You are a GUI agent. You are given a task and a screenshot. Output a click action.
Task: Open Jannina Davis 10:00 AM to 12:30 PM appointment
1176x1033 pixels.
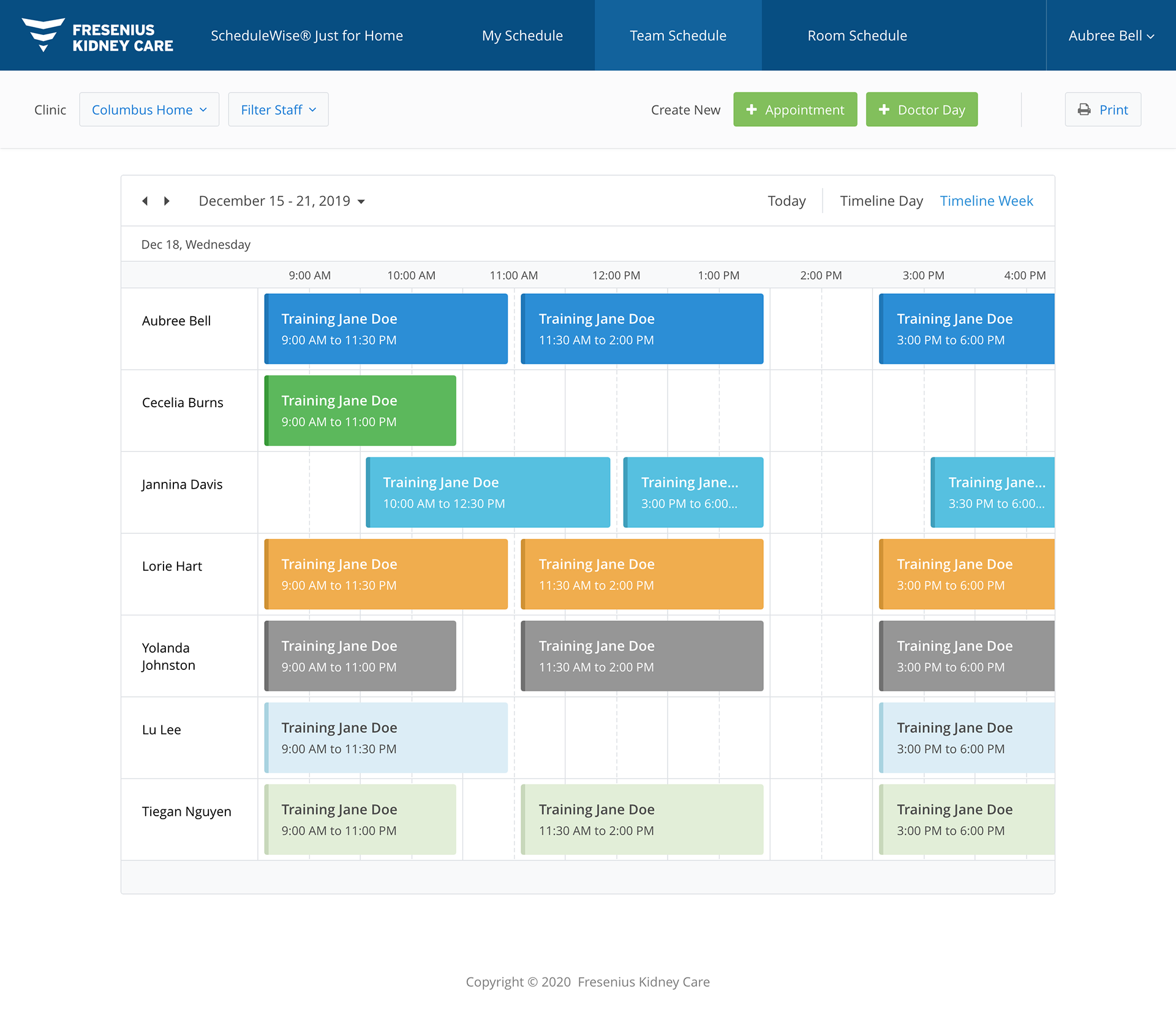click(488, 492)
